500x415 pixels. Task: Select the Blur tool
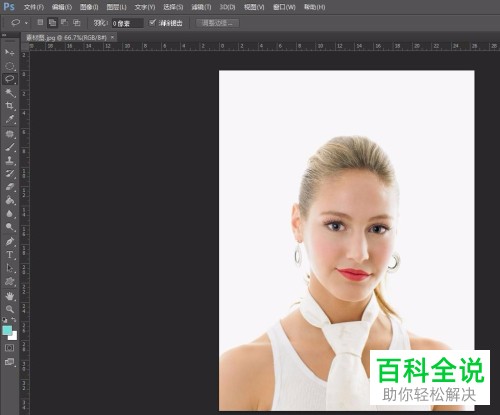click(10, 213)
